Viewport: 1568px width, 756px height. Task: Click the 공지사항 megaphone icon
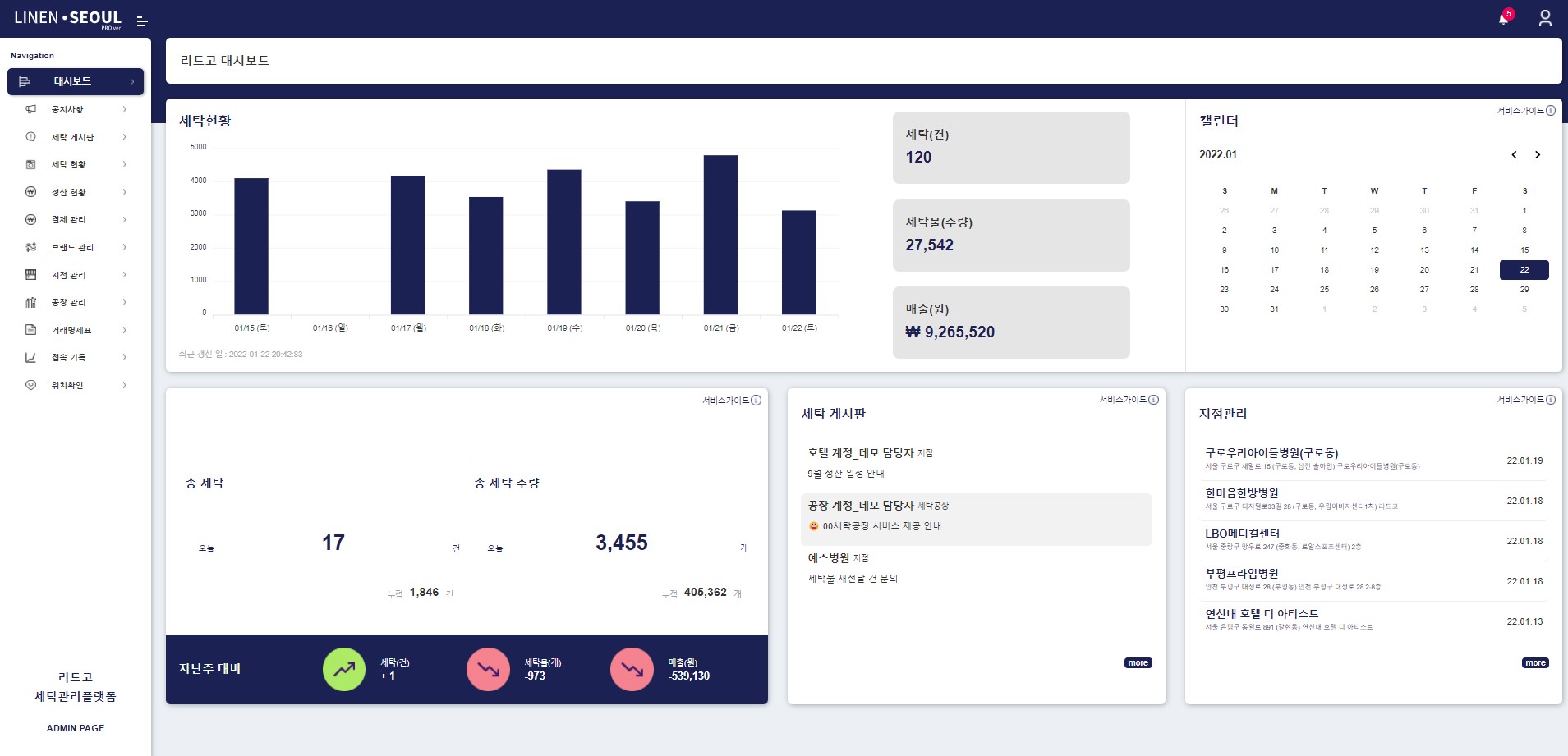tap(31, 109)
